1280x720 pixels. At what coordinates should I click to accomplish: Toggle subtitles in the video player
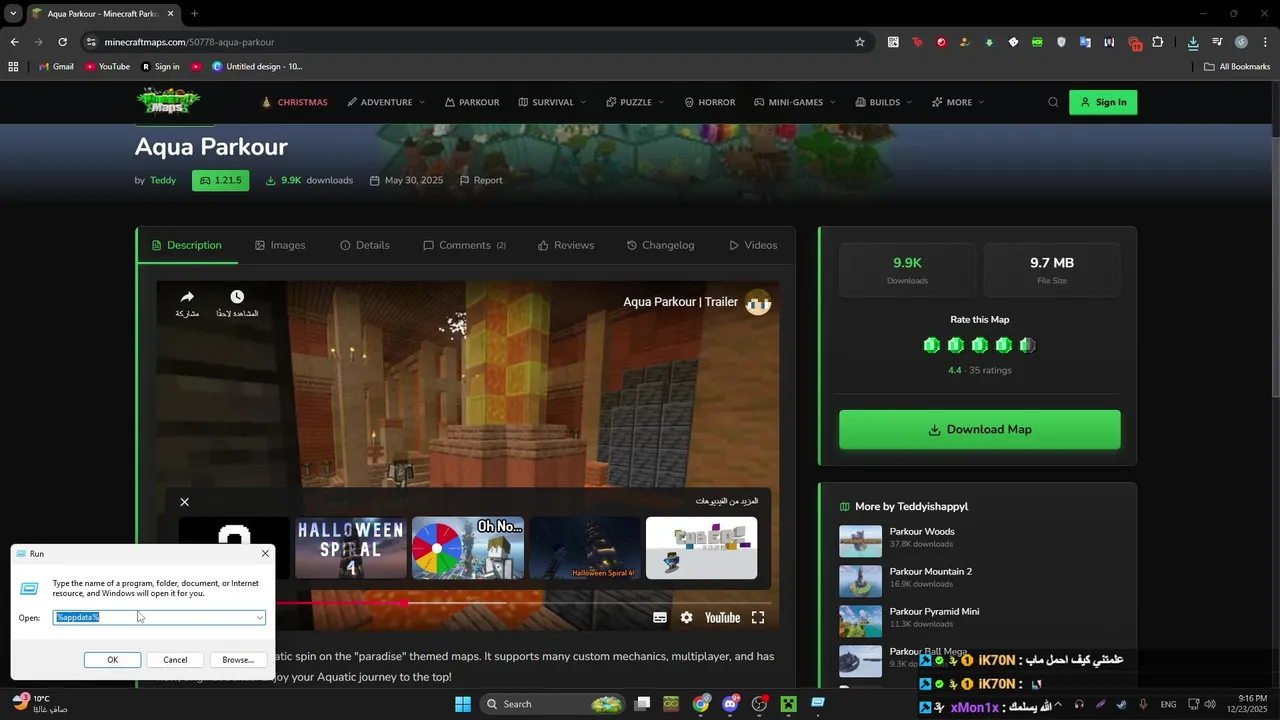pyautogui.click(x=660, y=618)
